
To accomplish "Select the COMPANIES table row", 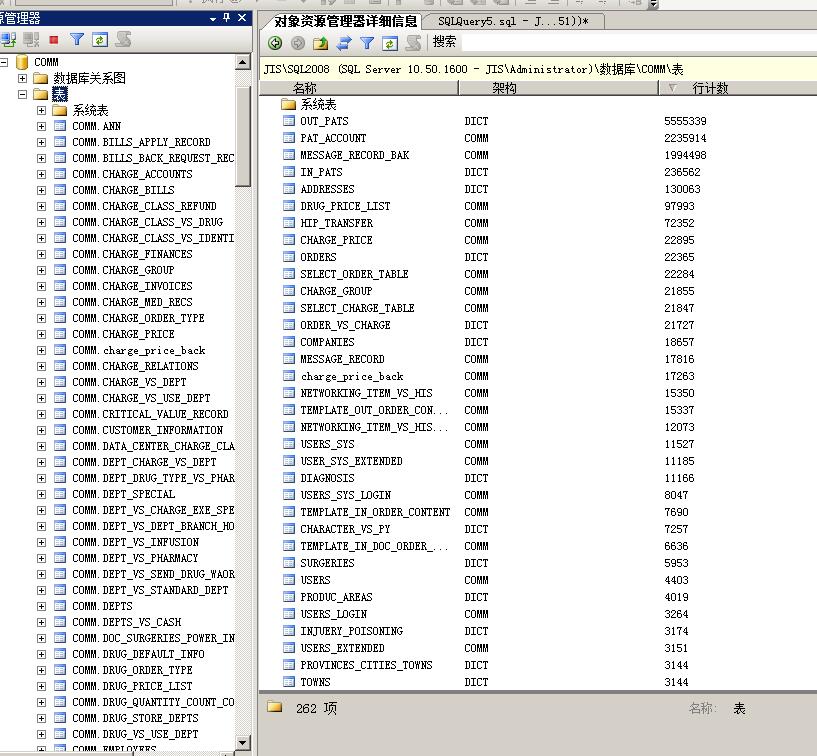I will [x=327, y=342].
